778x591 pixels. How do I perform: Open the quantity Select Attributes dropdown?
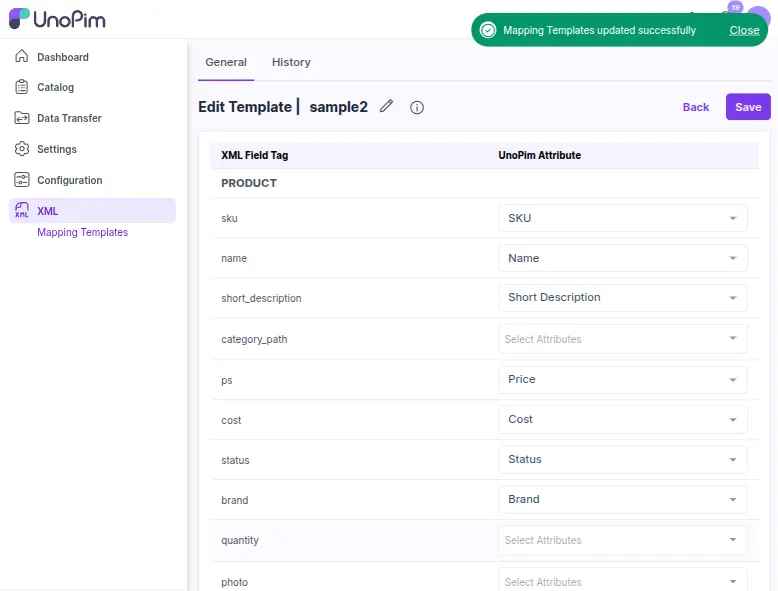[x=622, y=540]
